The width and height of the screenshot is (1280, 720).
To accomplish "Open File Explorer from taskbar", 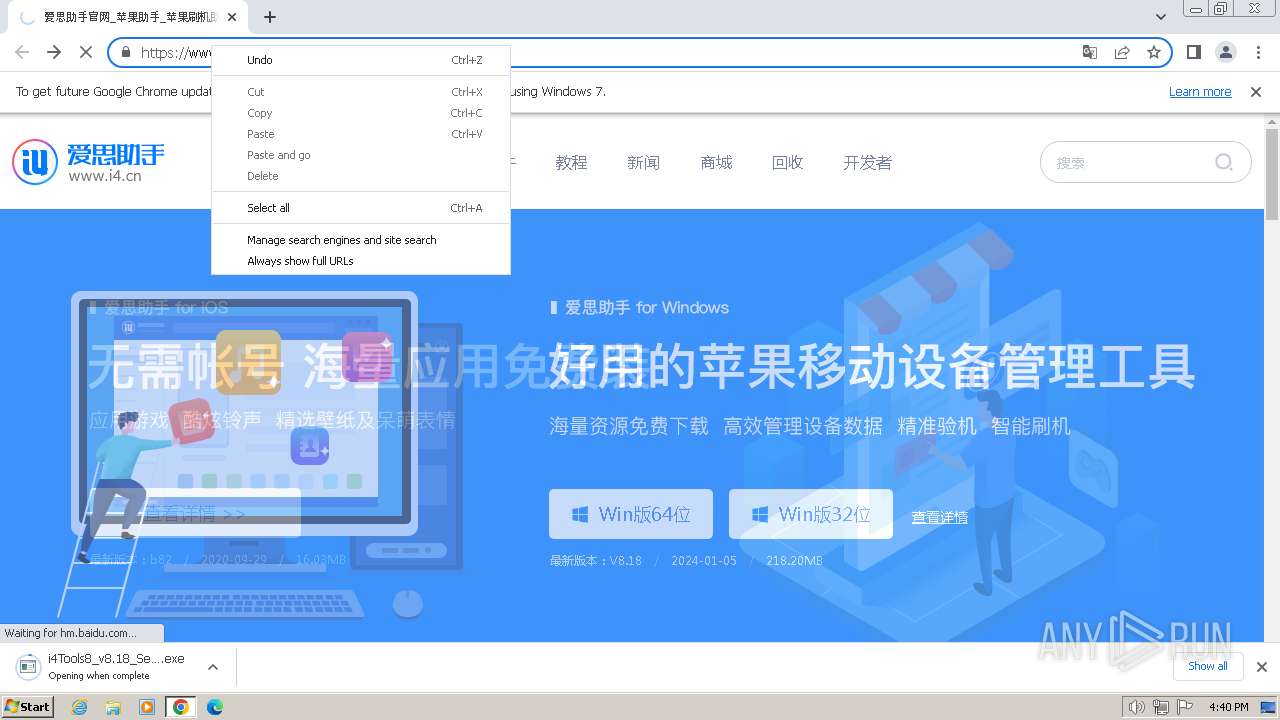I will click(113, 707).
